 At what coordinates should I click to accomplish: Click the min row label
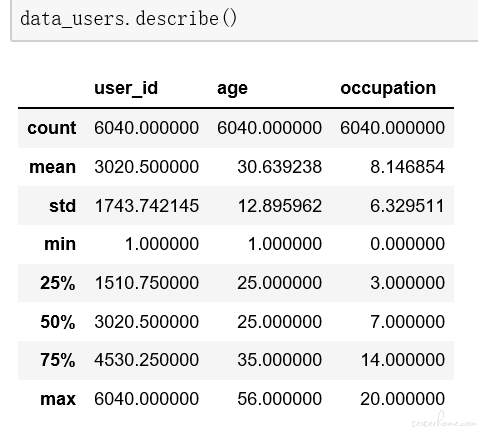60,244
